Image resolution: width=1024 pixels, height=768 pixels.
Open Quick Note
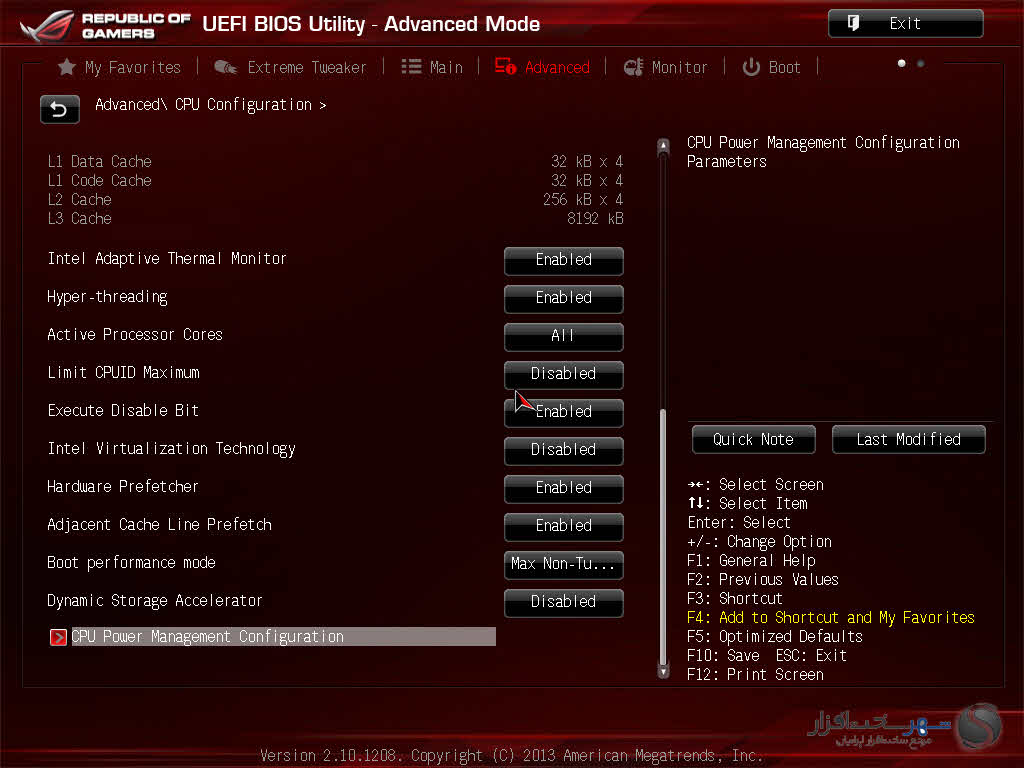pyautogui.click(x=753, y=440)
